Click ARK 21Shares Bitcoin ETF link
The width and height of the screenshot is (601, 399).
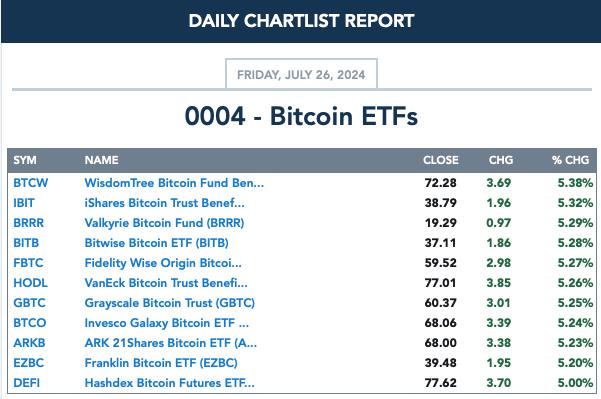(x=171, y=343)
